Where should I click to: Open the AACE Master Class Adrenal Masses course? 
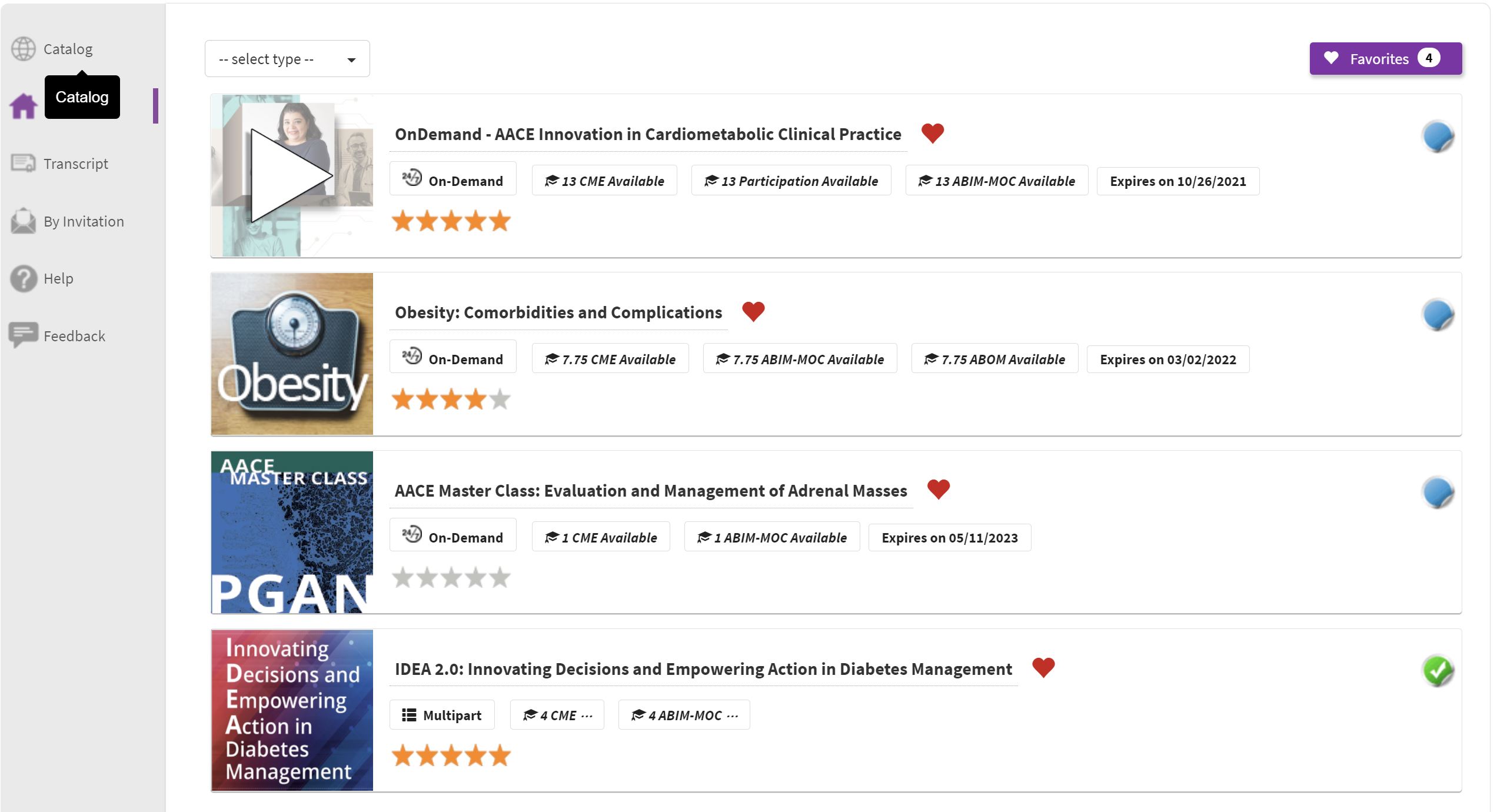pos(650,490)
